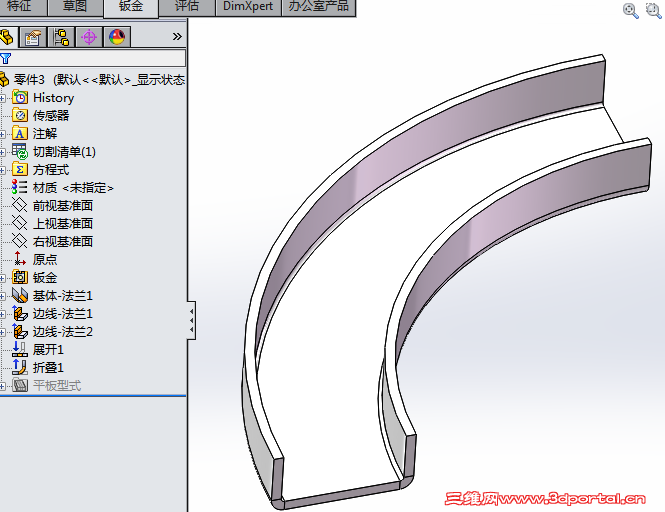
Task: Select the 上视基准面 label
Action: (x=63, y=224)
